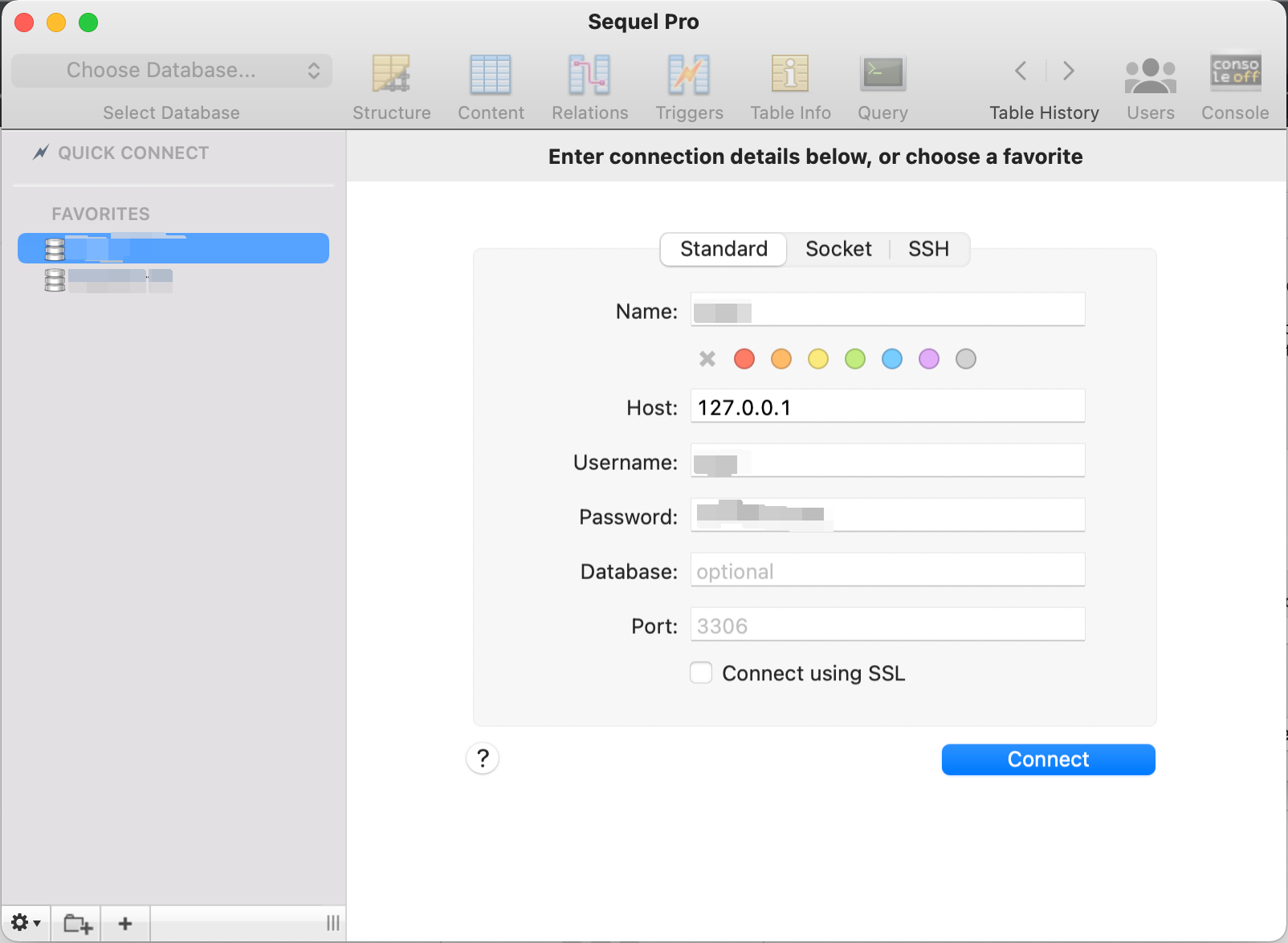Click the FAVORITES section header
This screenshot has width=1288, height=943.
[100, 214]
